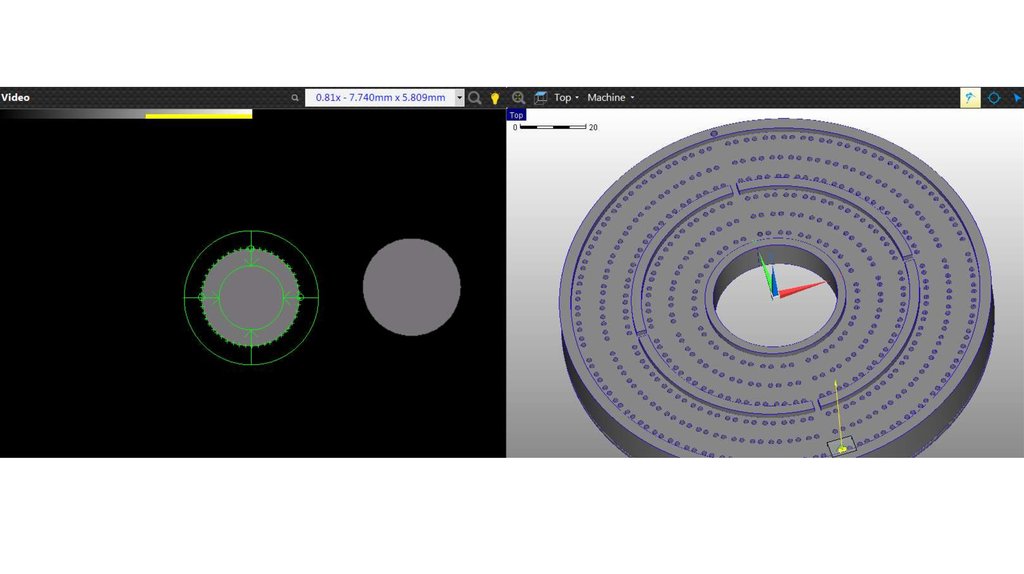
Task: Click the green circle measurement target
Action: (x=251, y=297)
